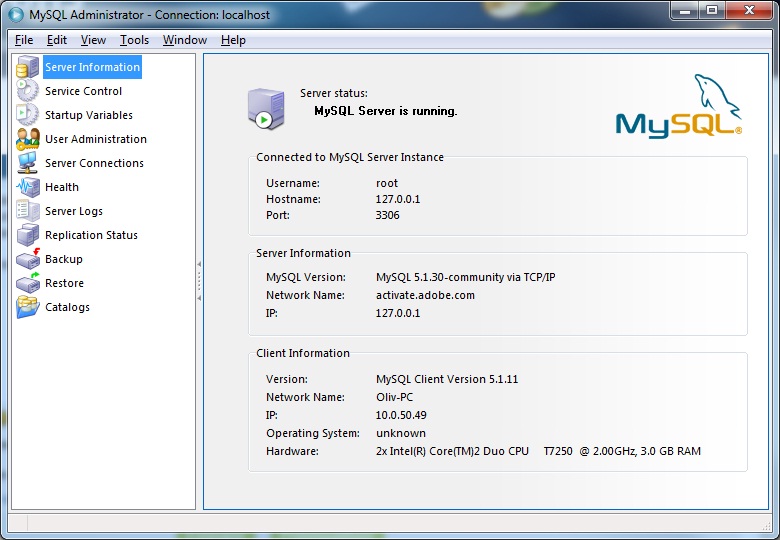Open the Restore section
The width and height of the screenshot is (780, 540).
[65, 283]
